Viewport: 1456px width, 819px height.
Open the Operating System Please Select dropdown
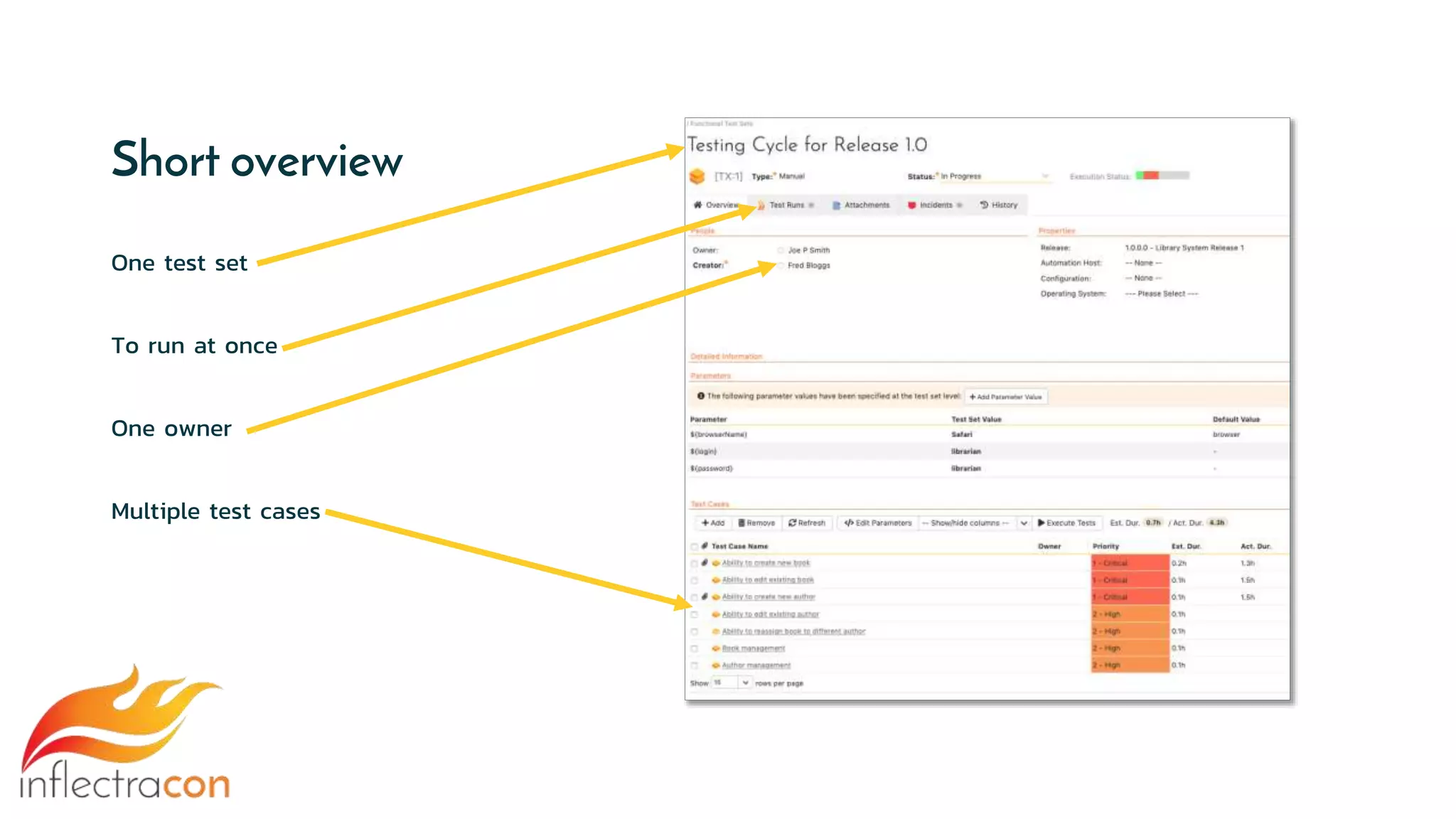pos(1161,294)
